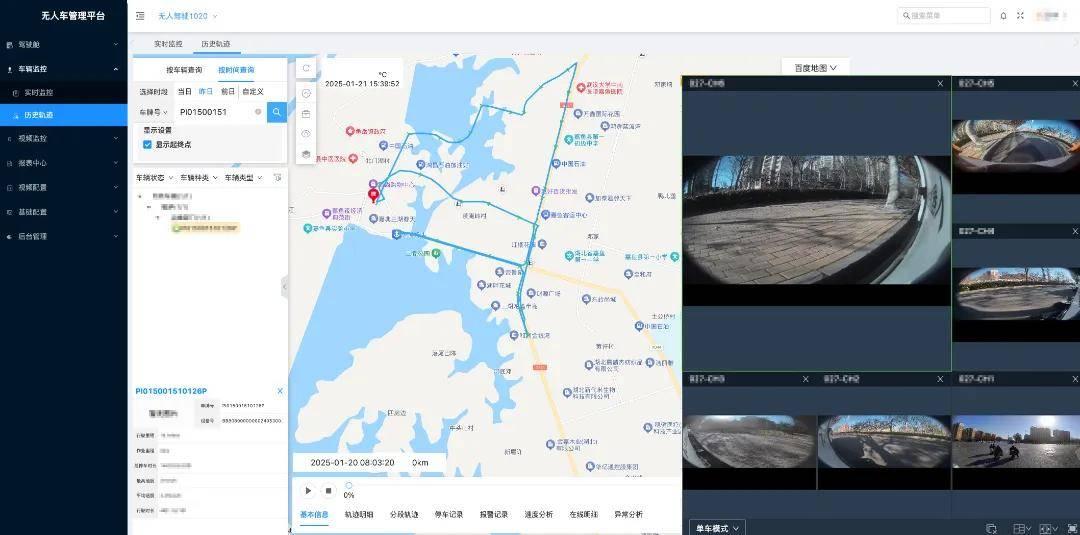This screenshot has height=535, width=1080.
Task: Open the 停车记录 tab
Action: point(449,514)
